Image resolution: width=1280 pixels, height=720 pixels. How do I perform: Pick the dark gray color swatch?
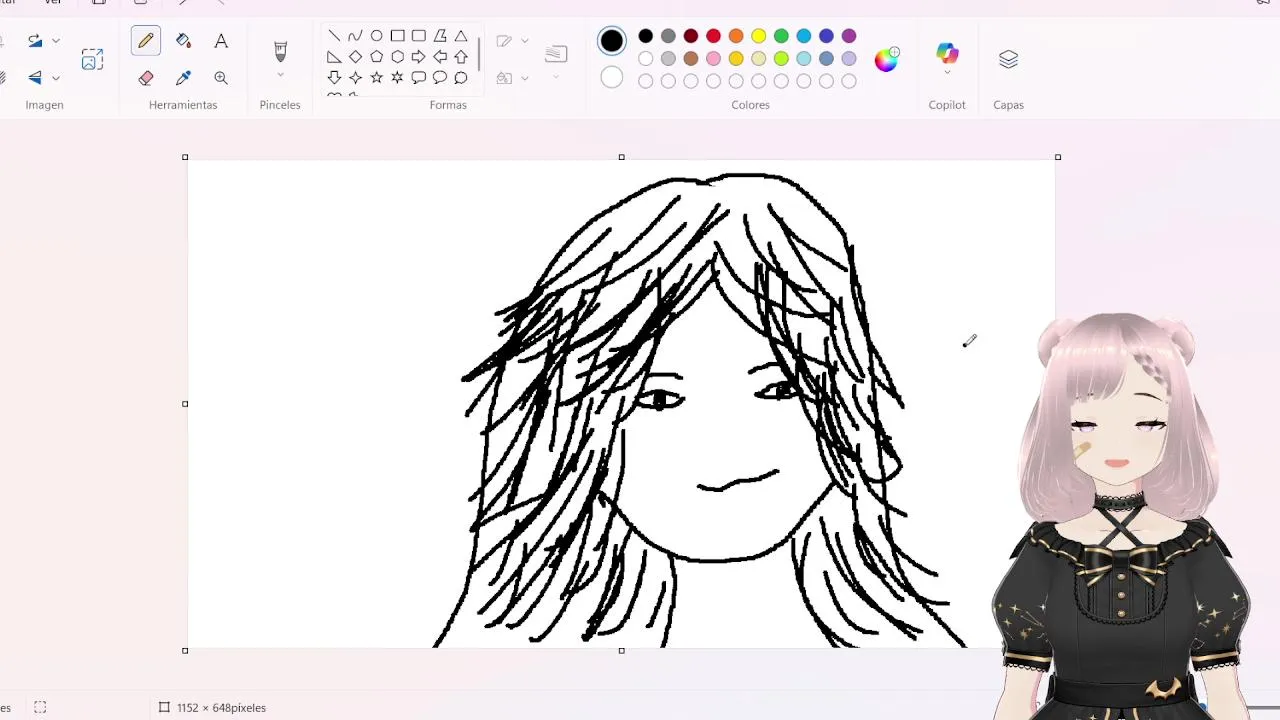coord(668,36)
